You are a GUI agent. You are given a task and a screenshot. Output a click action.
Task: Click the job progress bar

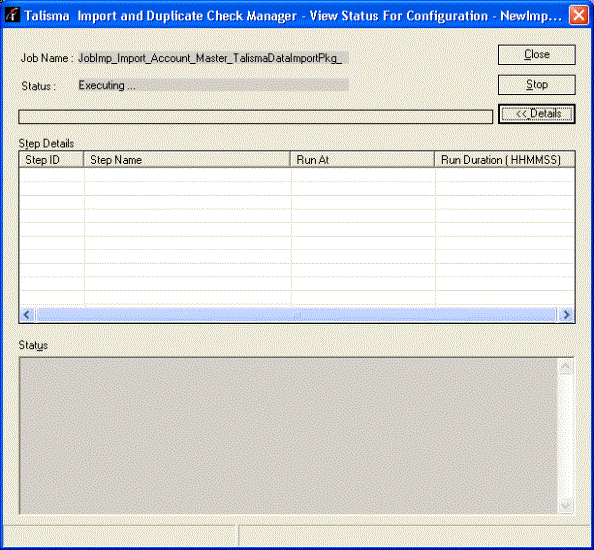tap(256, 117)
